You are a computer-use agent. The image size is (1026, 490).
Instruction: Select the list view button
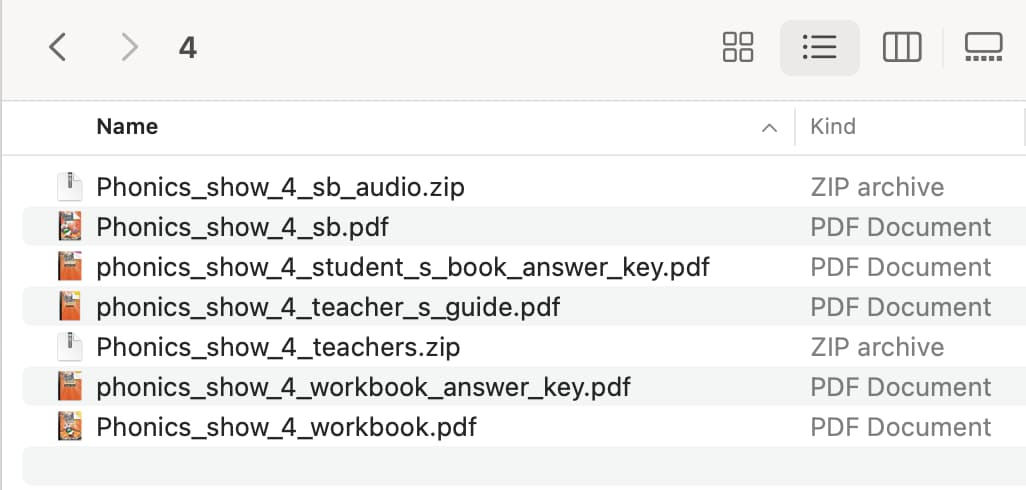point(819,47)
